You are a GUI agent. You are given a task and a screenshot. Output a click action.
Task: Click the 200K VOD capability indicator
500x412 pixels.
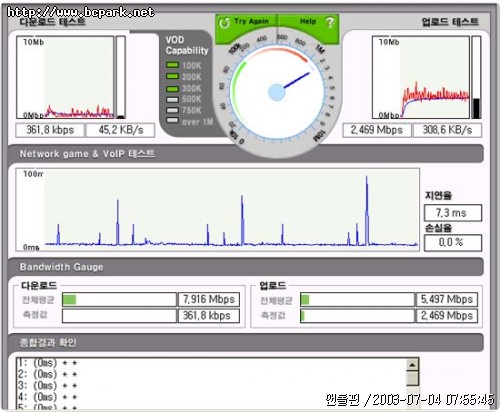coord(172,76)
